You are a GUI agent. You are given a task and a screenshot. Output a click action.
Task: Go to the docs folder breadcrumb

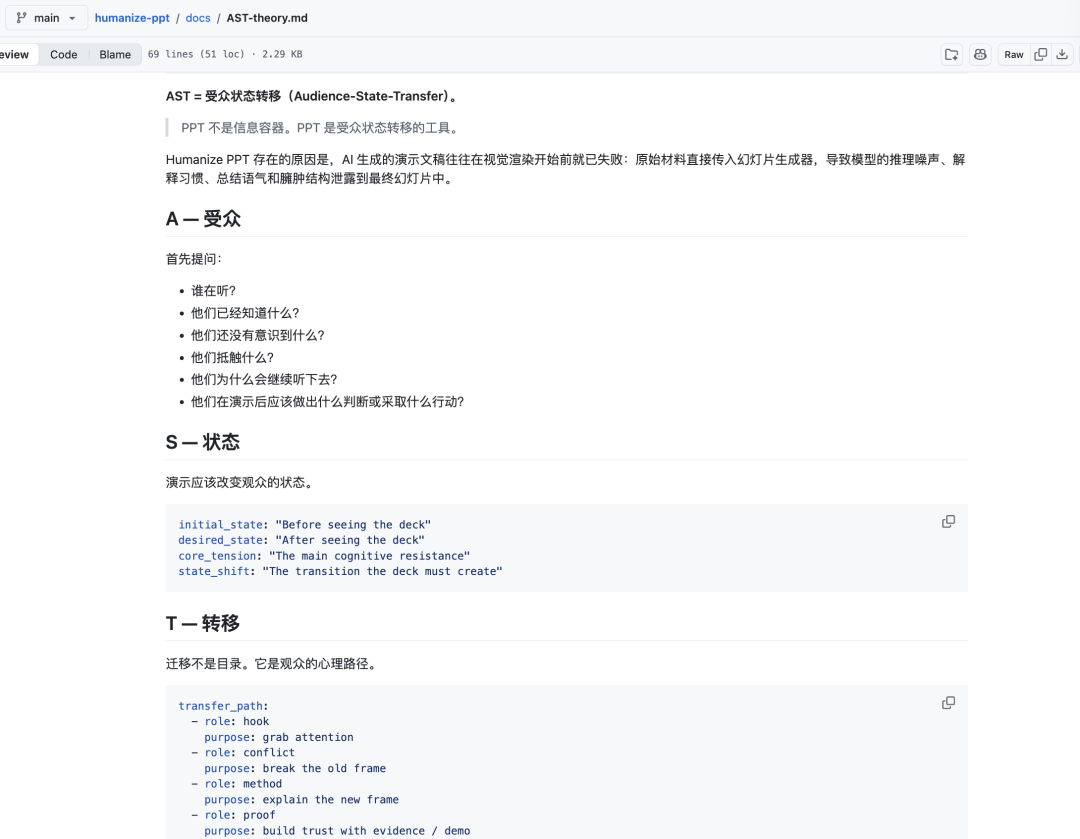coord(198,18)
